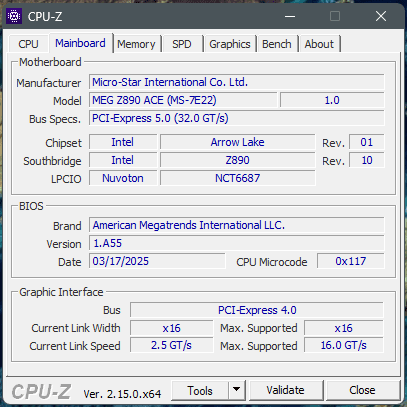Select the Mainboard tab
Screen dimensions: 407x407
(x=80, y=43)
